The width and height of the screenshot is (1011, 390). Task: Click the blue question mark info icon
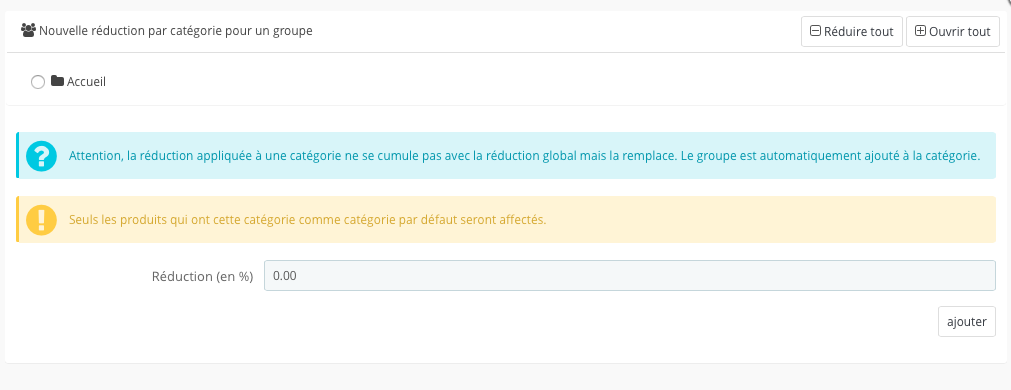coord(41,155)
